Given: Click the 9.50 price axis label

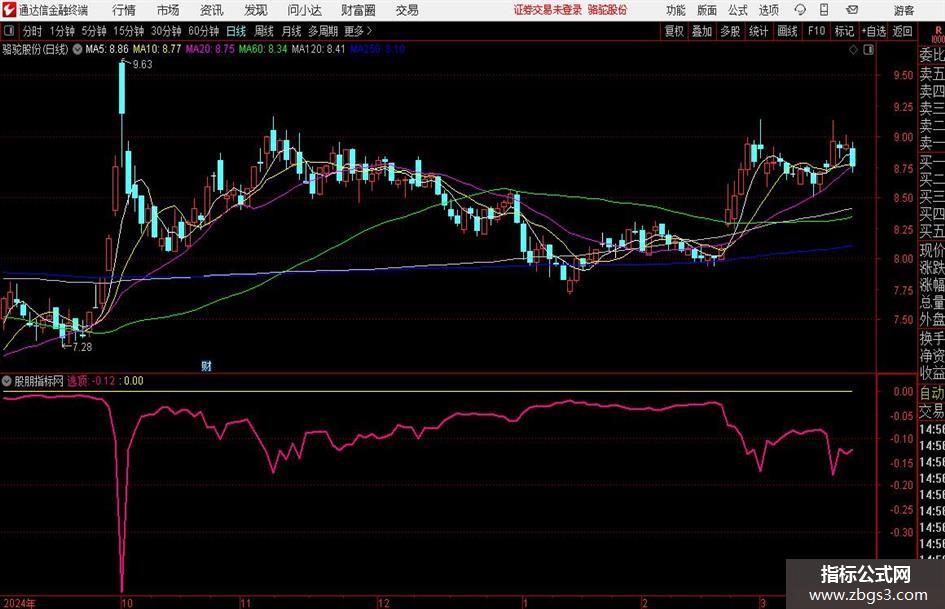Looking at the screenshot, I should point(903,75).
